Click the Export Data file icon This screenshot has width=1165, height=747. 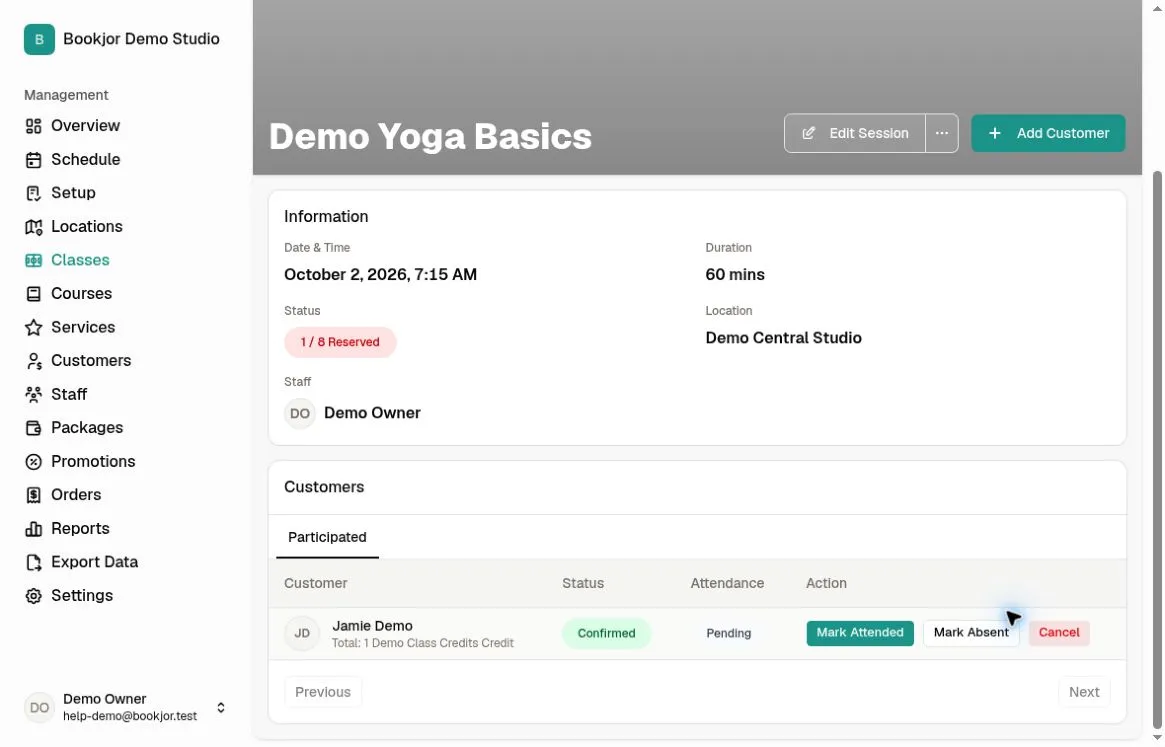point(33,563)
